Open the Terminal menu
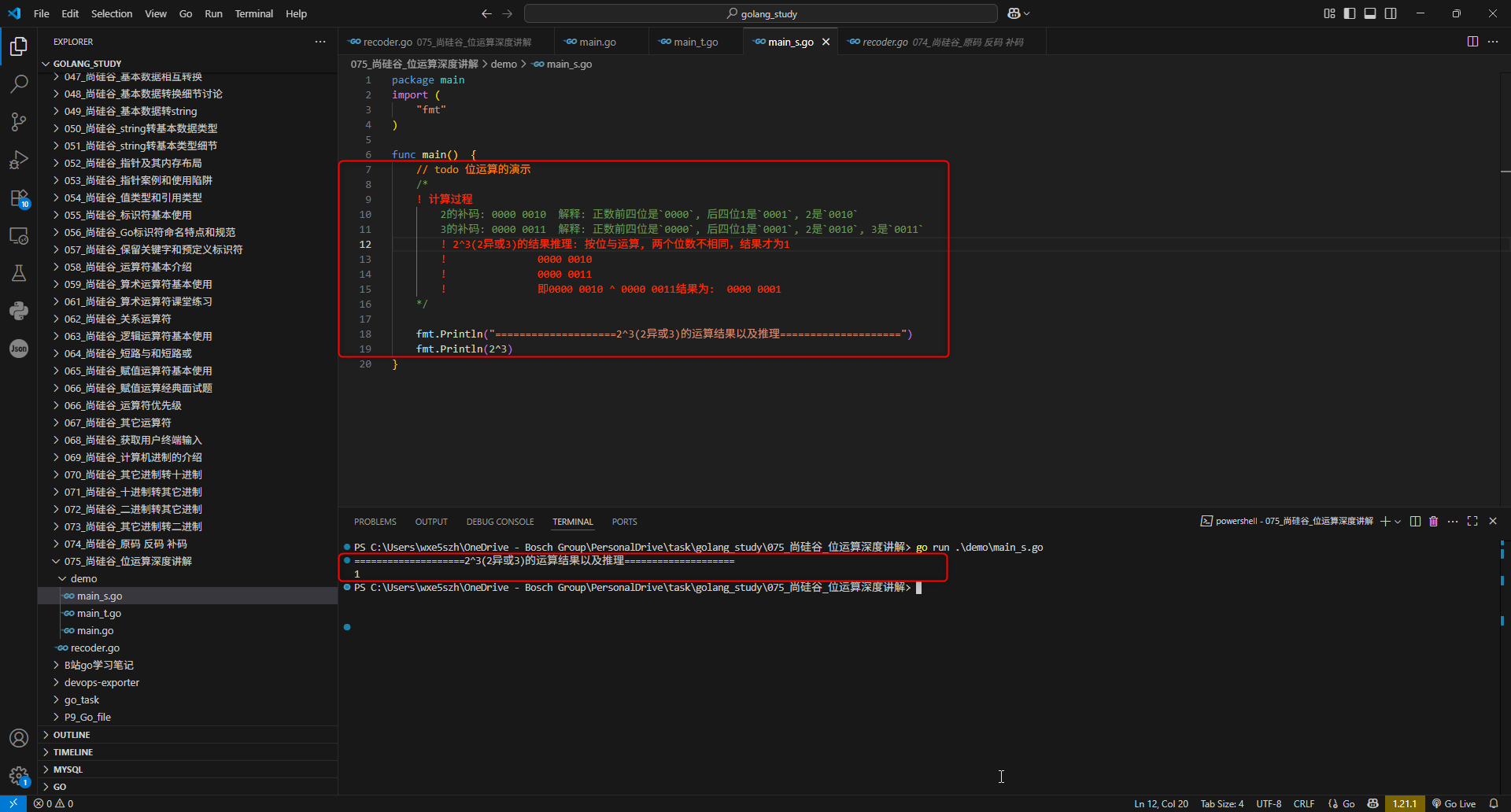 point(254,13)
